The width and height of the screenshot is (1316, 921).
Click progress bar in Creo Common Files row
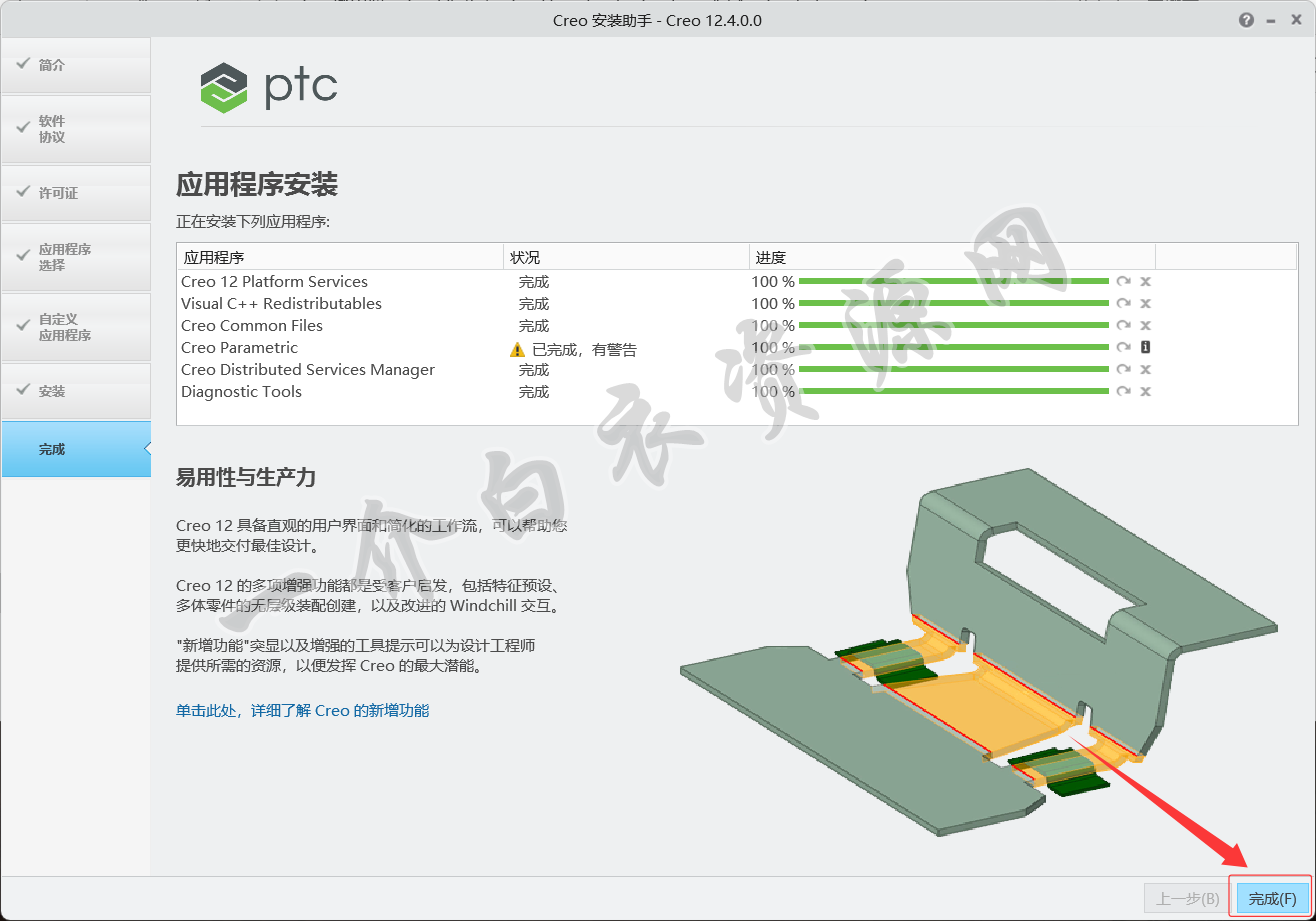coord(954,326)
